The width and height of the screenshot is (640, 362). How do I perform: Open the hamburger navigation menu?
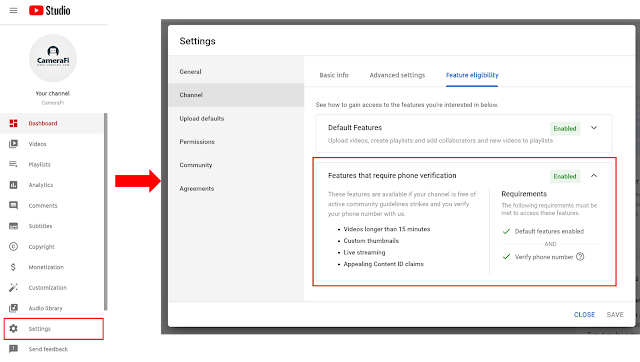click(13, 11)
